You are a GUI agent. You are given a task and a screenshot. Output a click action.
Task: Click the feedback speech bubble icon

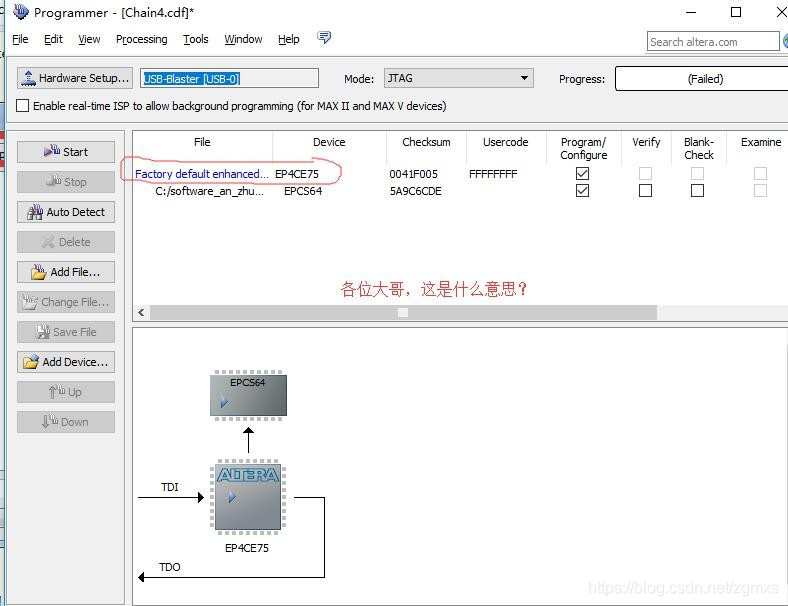tap(324, 37)
